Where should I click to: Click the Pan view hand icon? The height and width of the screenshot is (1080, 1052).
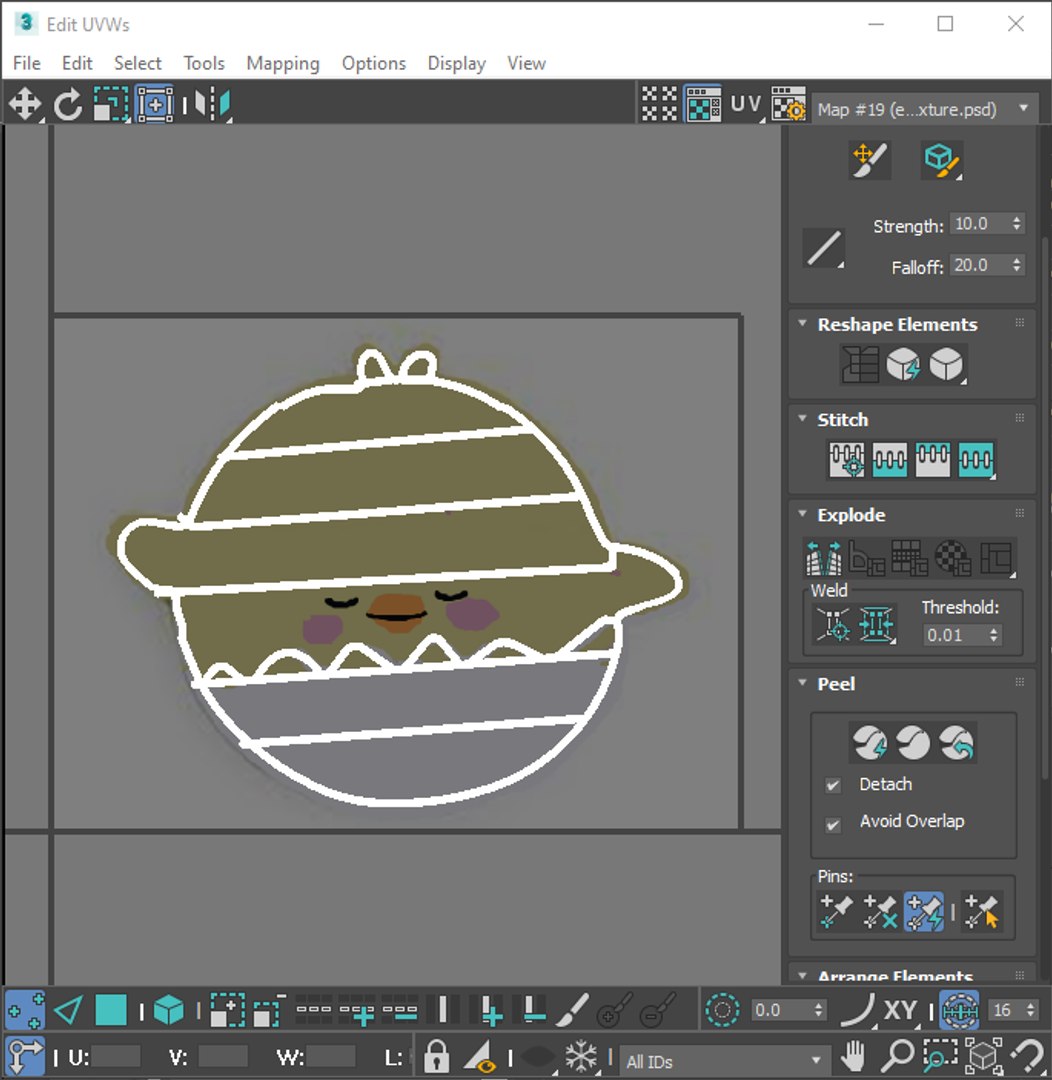point(854,1055)
